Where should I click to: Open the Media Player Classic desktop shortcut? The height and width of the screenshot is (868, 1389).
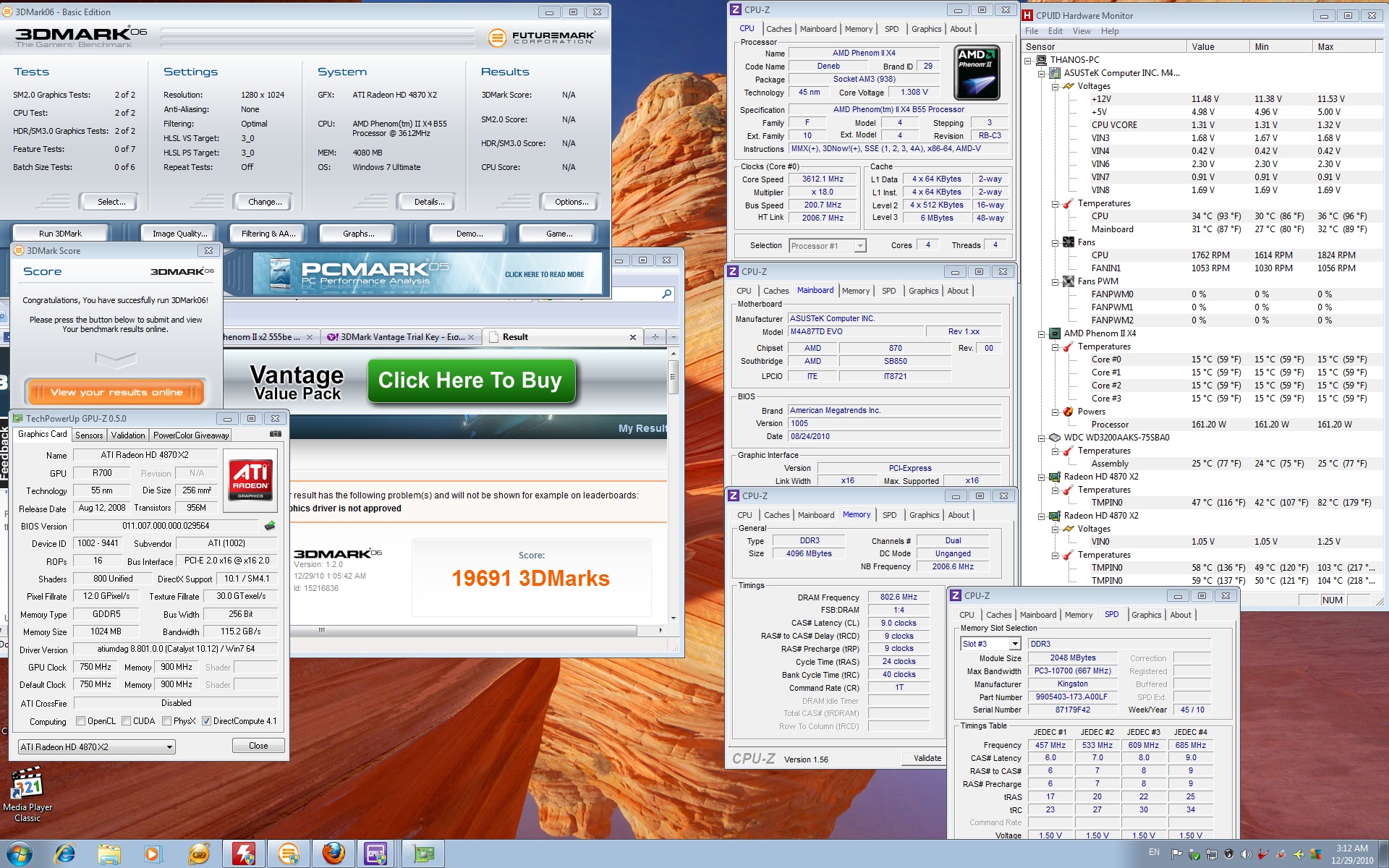pos(27,796)
